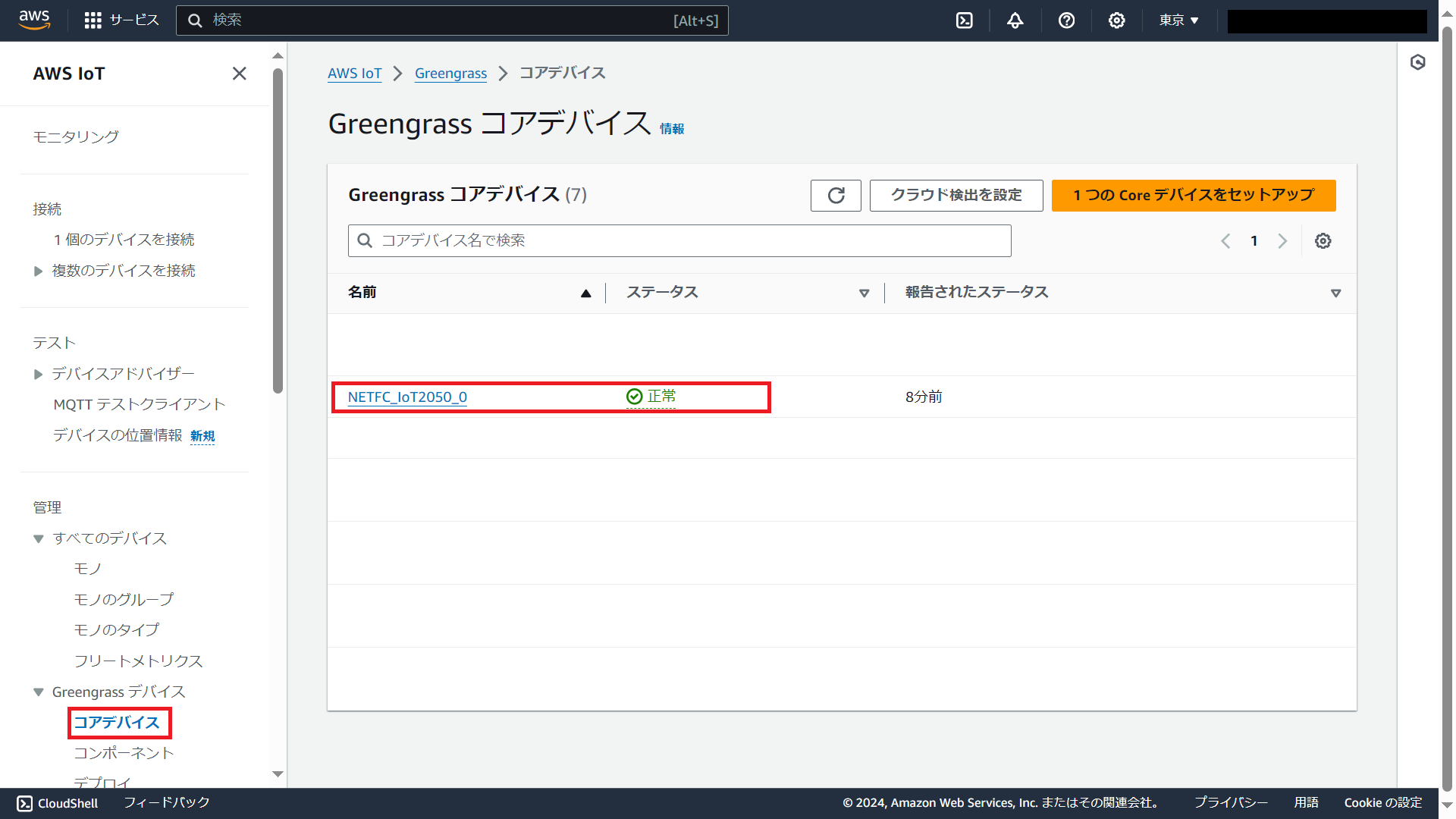Refresh the Greengrass core devices list
The height and width of the screenshot is (819, 1456).
point(835,195)
